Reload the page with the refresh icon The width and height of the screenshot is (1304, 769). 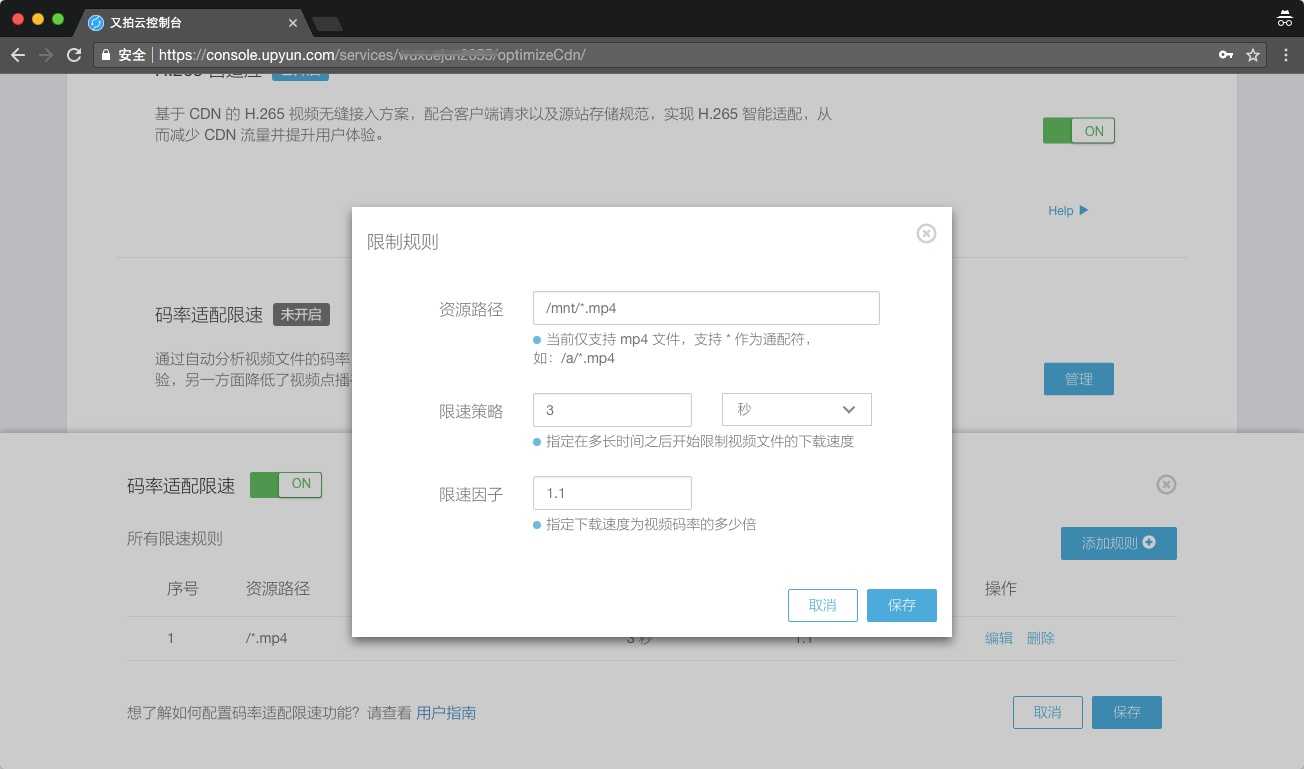74,55
